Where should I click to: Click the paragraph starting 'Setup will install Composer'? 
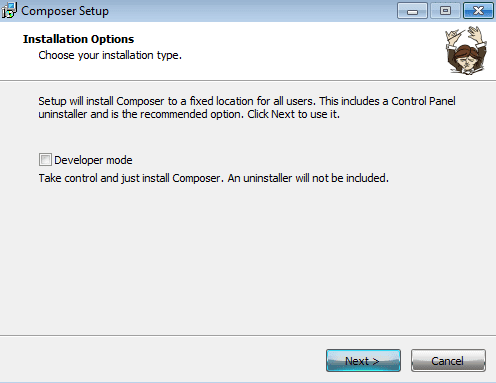[x=247, y=107]
